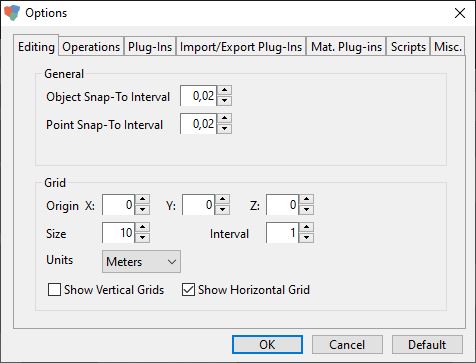Increase the Grid Size value

(x=143, y=228)
